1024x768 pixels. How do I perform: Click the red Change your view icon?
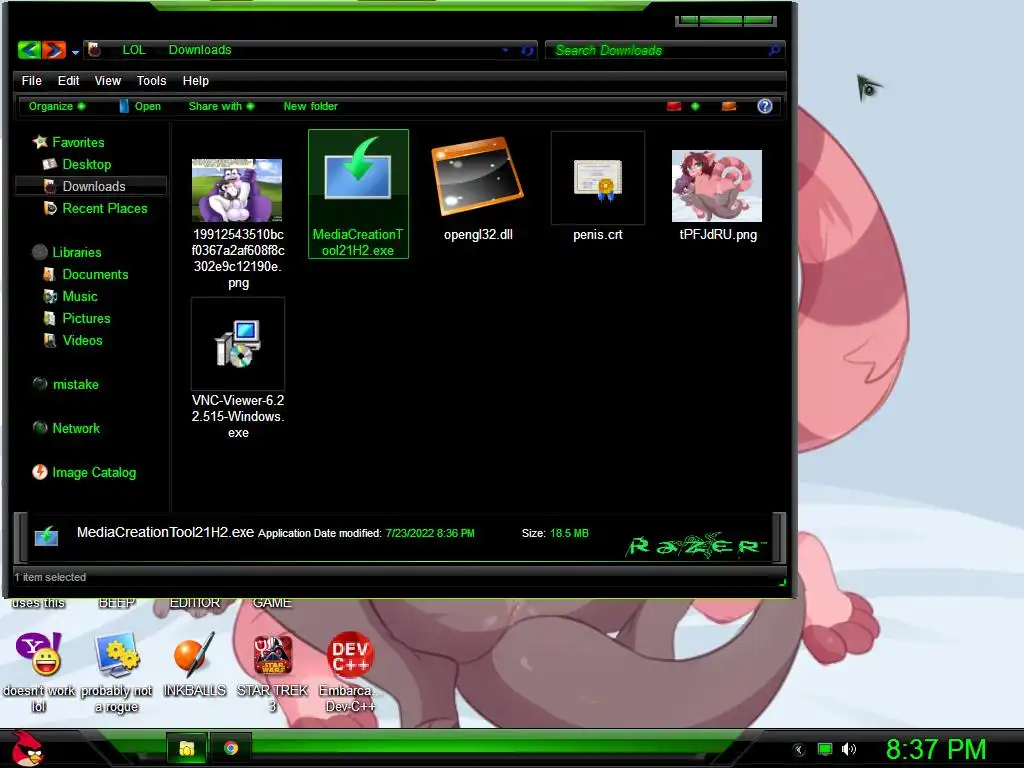click(674, 106)
